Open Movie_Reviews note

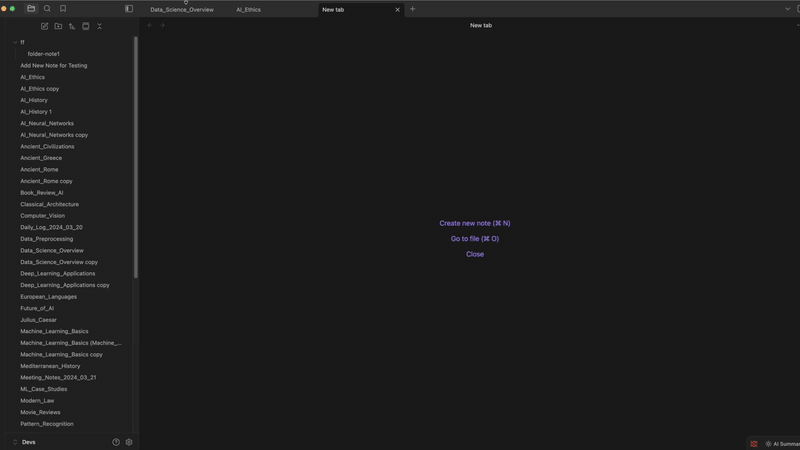pos(40,412)
